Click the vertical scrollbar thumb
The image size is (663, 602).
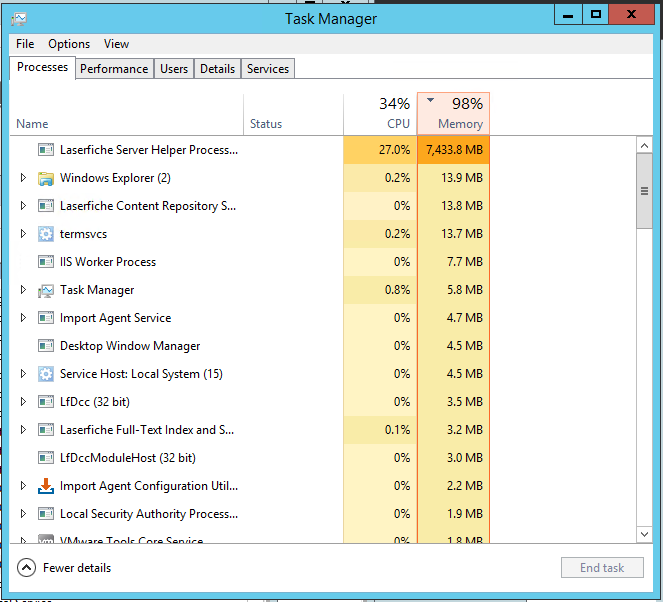click(644, 191)
